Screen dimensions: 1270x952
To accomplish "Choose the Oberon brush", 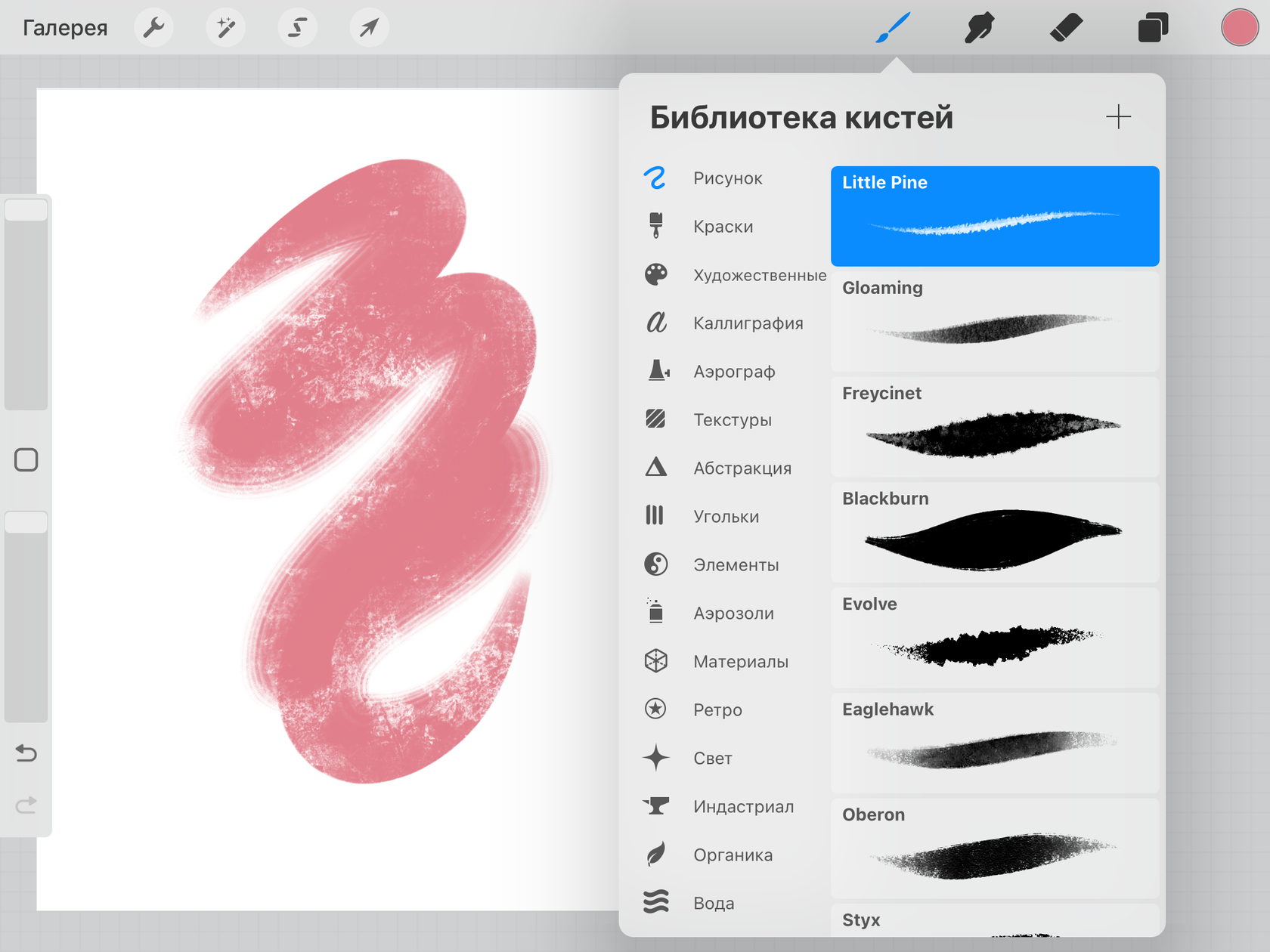I will 995,848.
